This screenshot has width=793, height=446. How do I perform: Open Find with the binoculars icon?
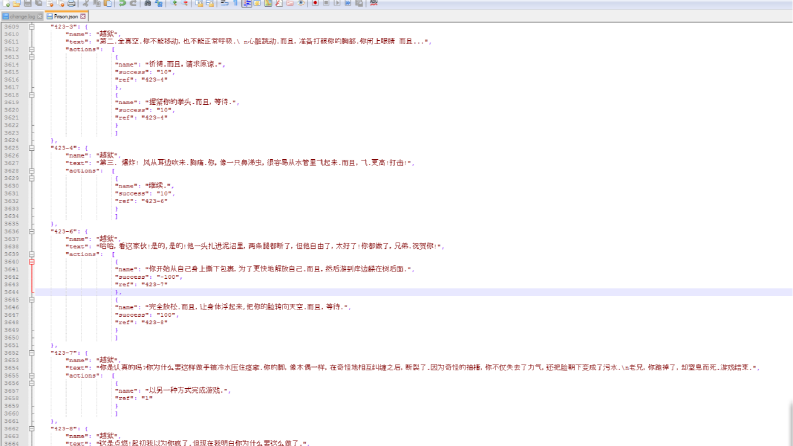click(x=148, y=3)
